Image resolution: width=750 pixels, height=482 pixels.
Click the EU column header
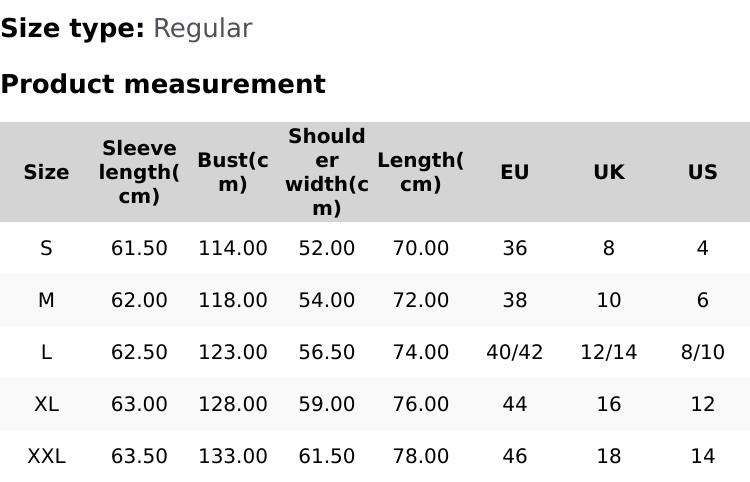(x=514, y=172)
